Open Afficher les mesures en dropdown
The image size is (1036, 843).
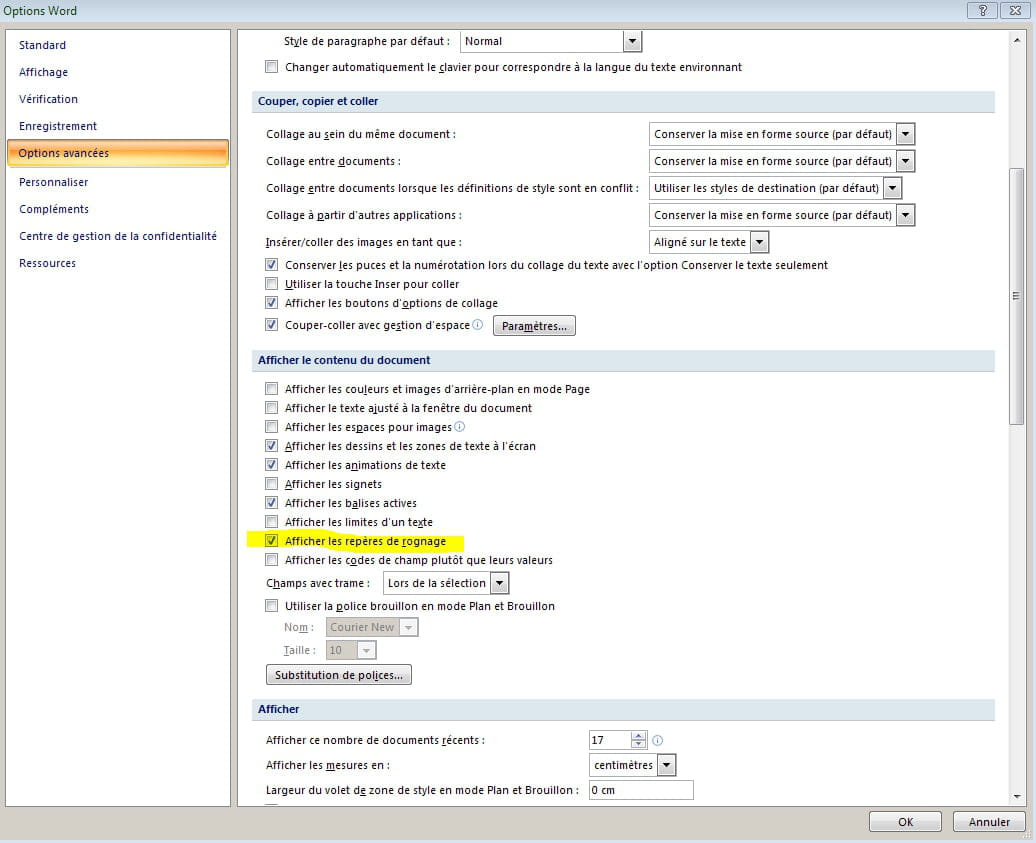tap(667, 765)
